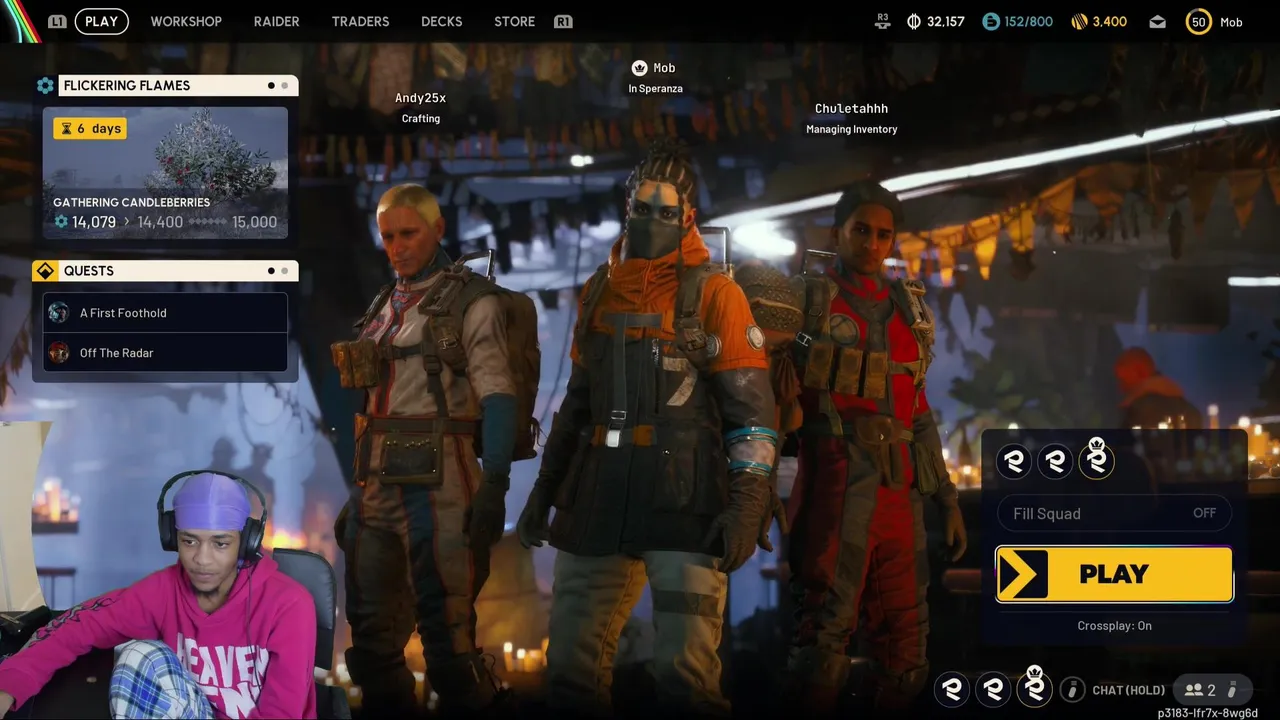The image size is (1280, 720).
Task: Open the Mob profile name in top bar
Action: [1231, 21]
